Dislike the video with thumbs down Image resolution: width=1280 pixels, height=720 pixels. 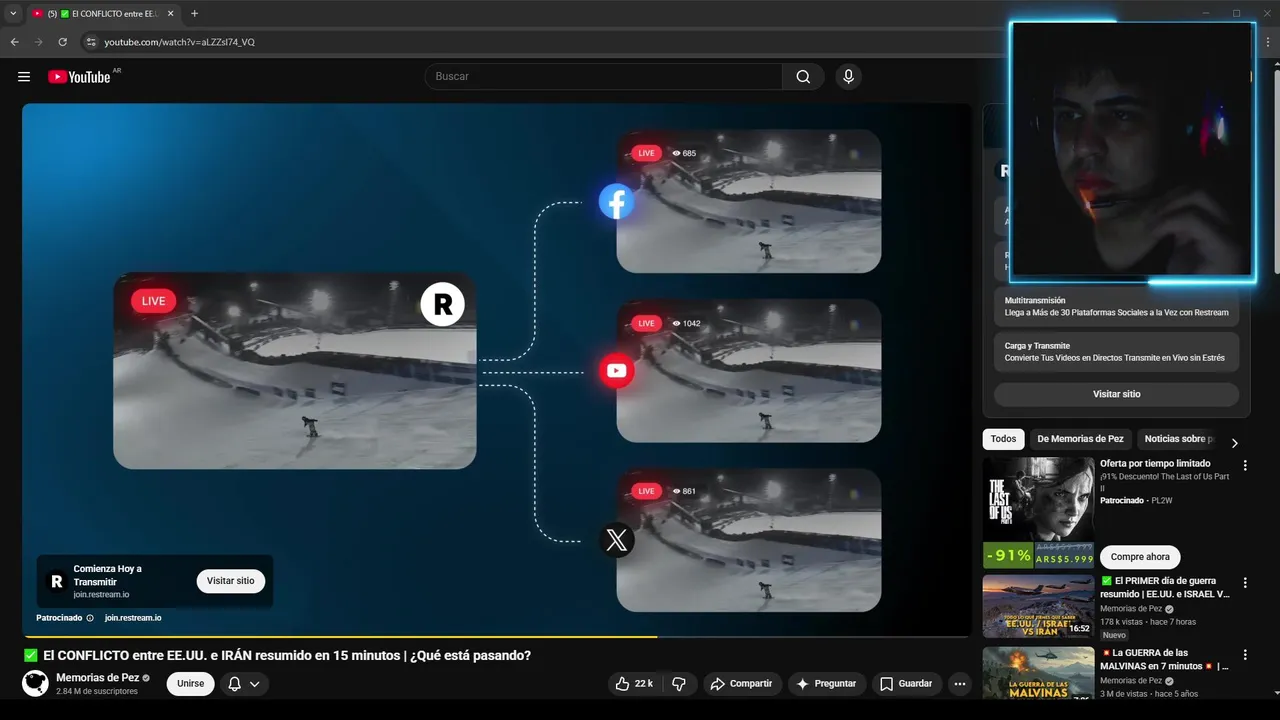pyautogui.click(x=678, y=684)
